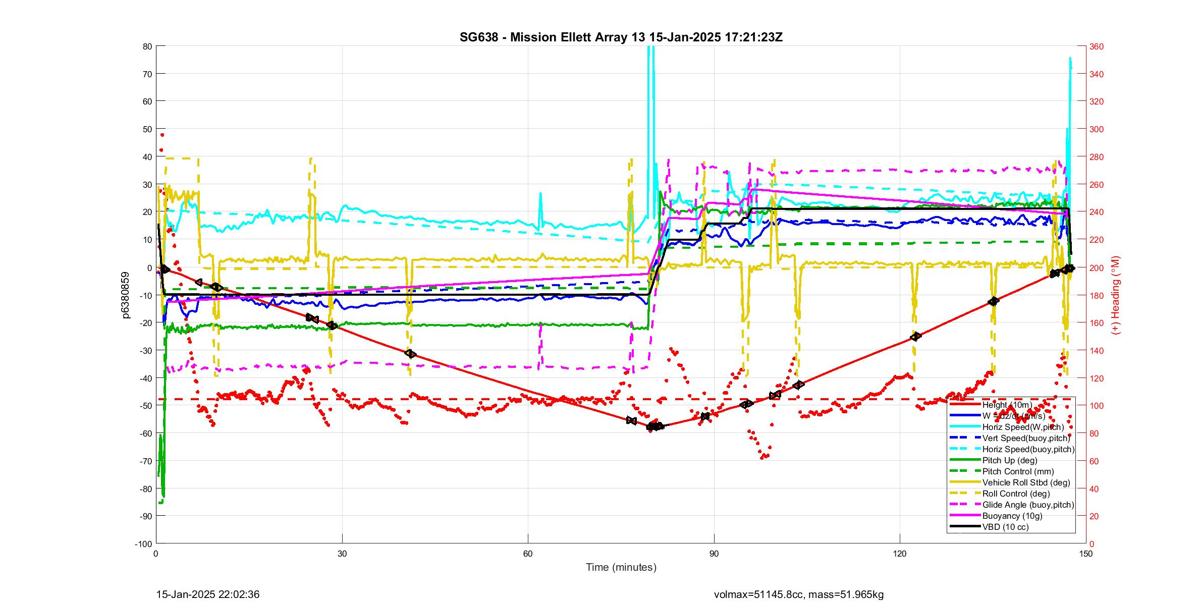Select the Vehicle Roll Stbd (deg) legend entry
This screenshot has height=611, width=1200.
pos(1009,483)
